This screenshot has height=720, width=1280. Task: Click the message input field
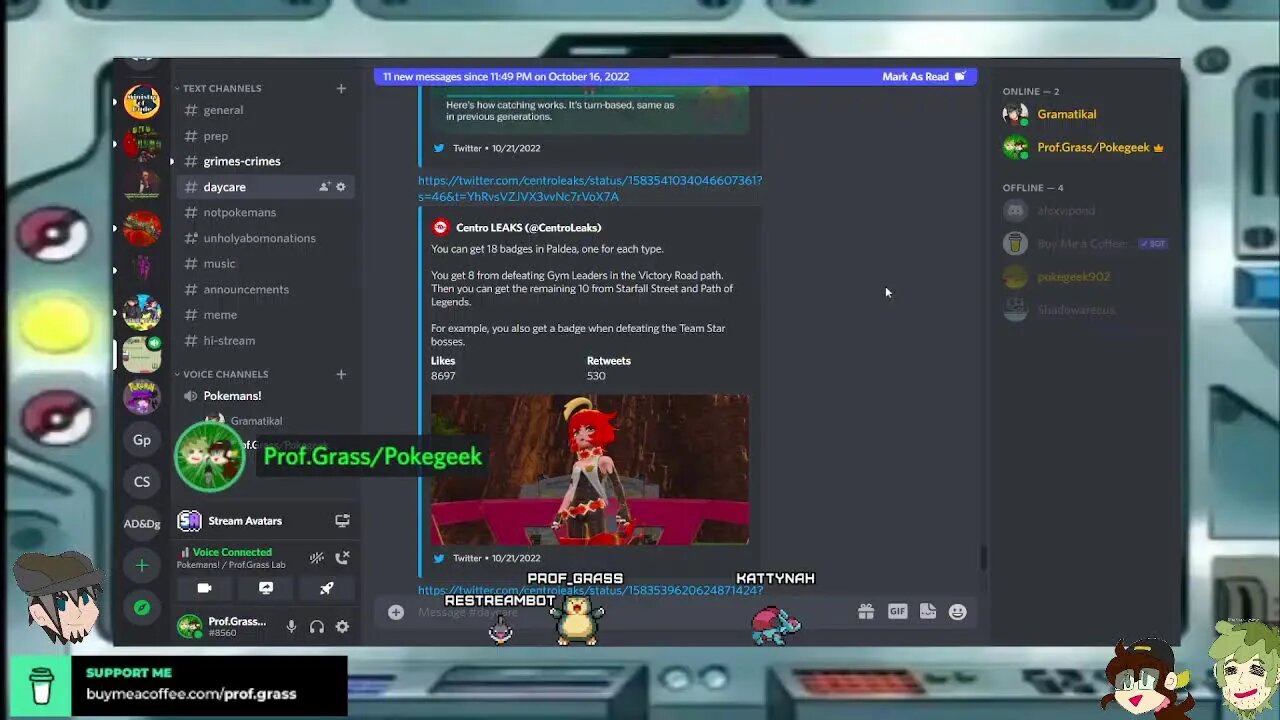[x=620, y=612]
